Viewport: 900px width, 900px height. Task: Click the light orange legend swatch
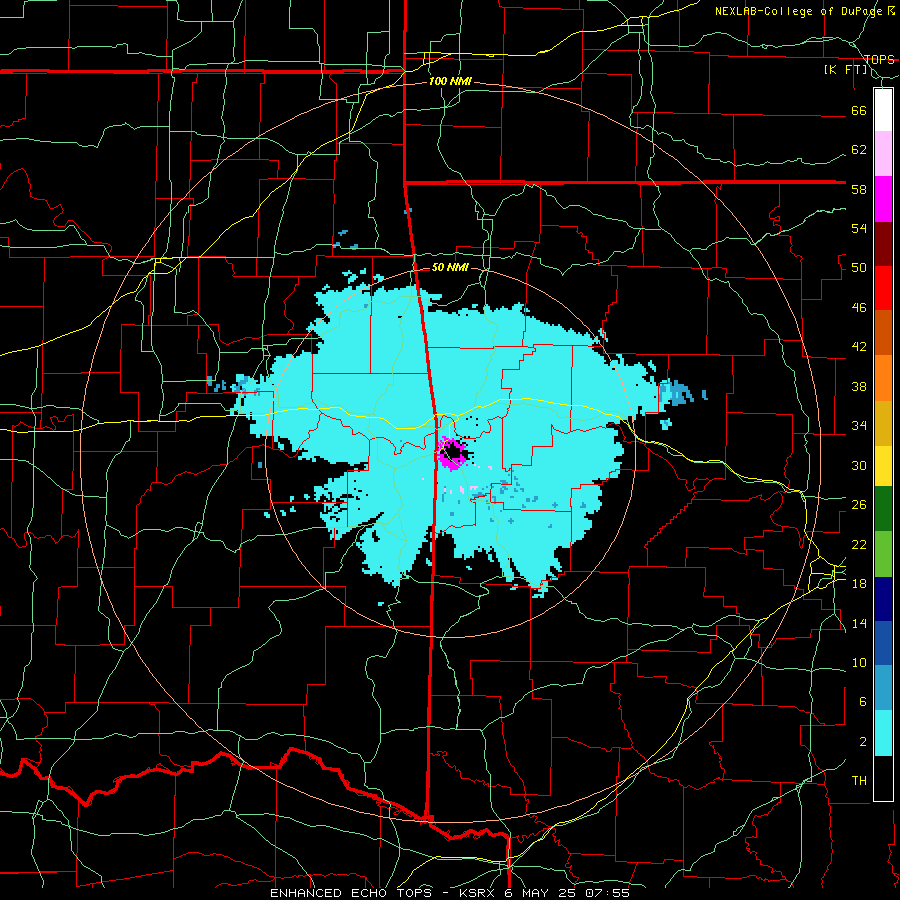pyautogui.click(x=883, y=378)
